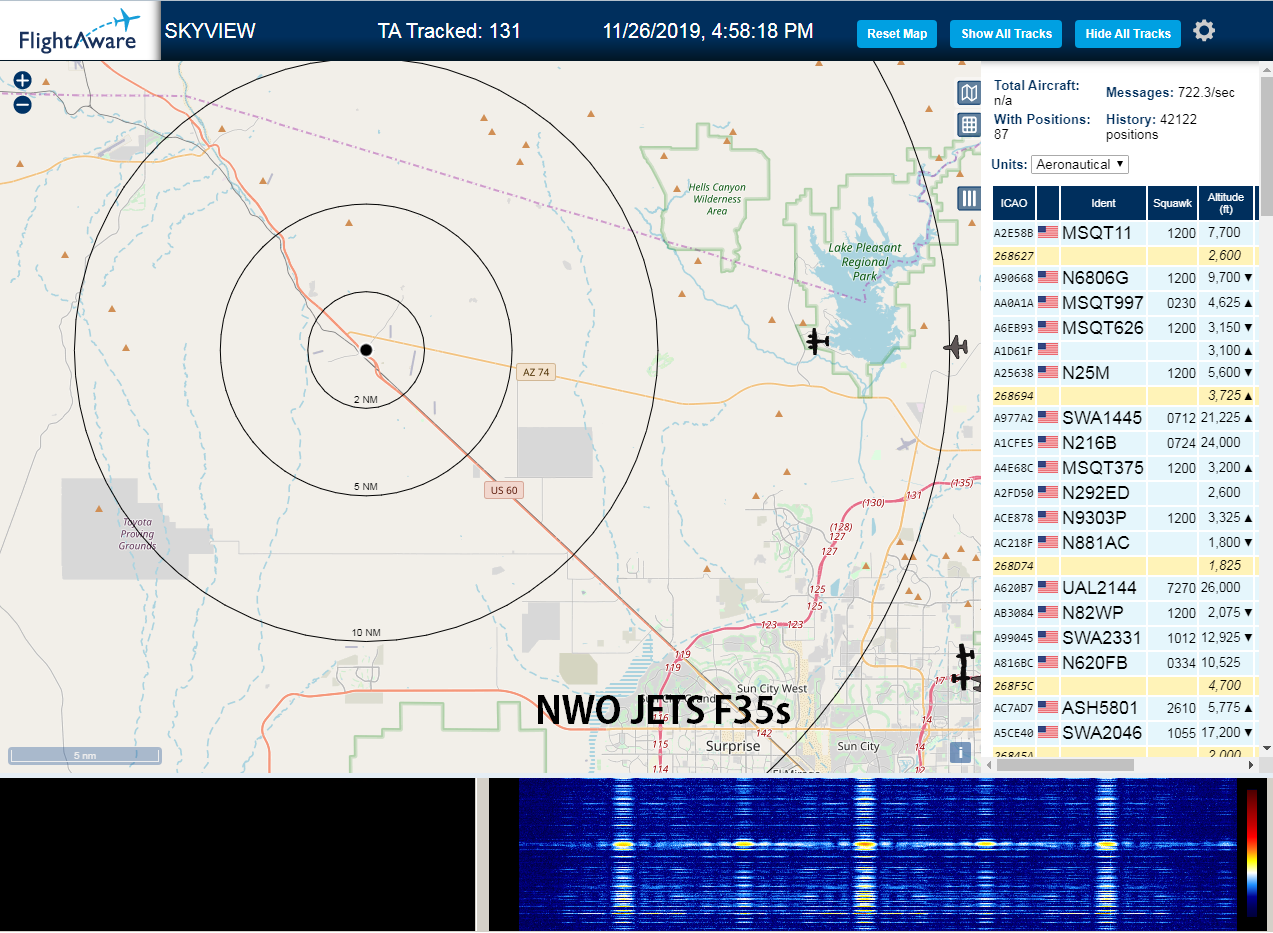The image size is (1273, 933).
Task: Click the FlightAware logo
Action: pyautogui.click(x=80, y=31)
